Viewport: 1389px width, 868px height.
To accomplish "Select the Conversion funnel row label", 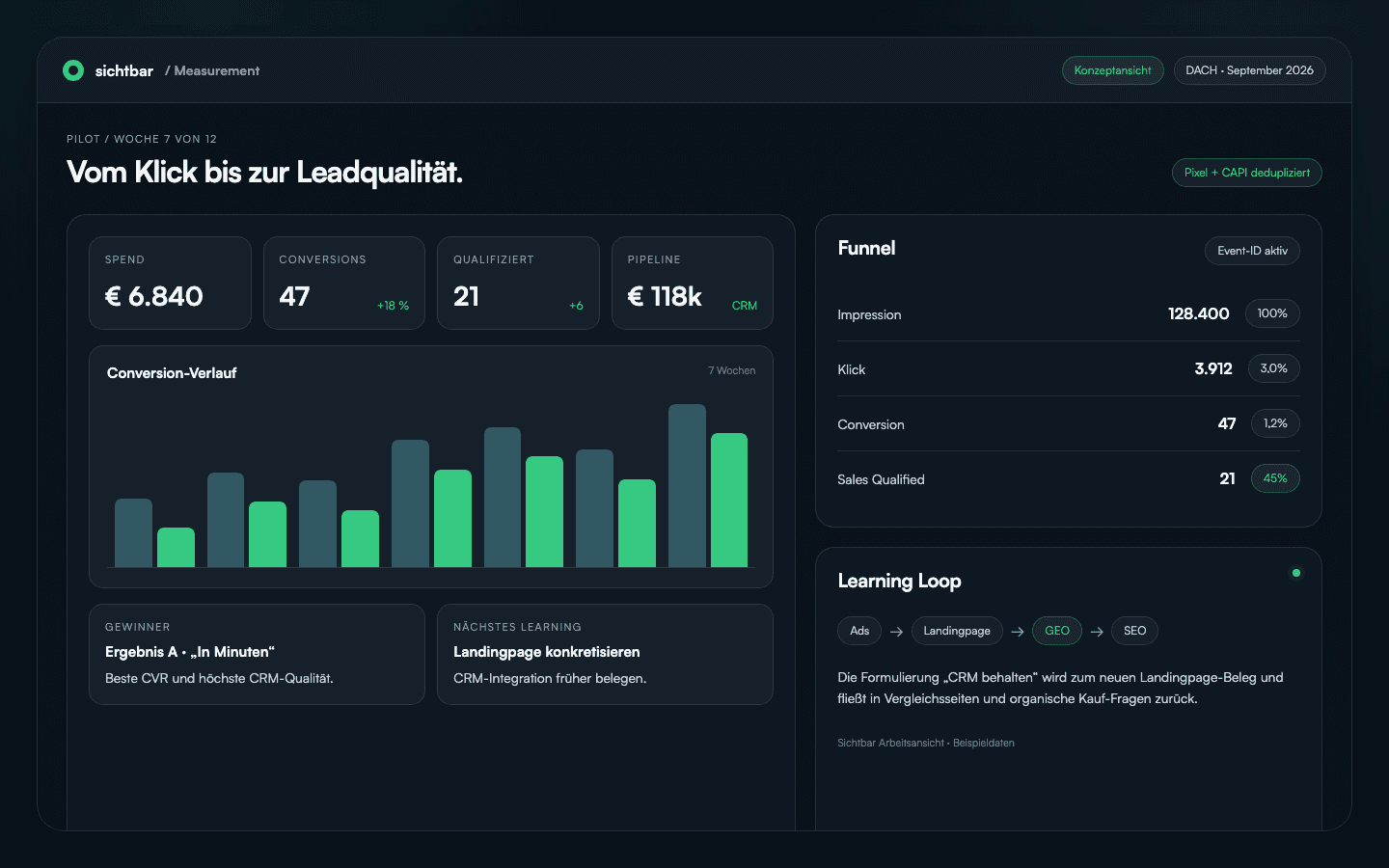I will pos(871,424).
